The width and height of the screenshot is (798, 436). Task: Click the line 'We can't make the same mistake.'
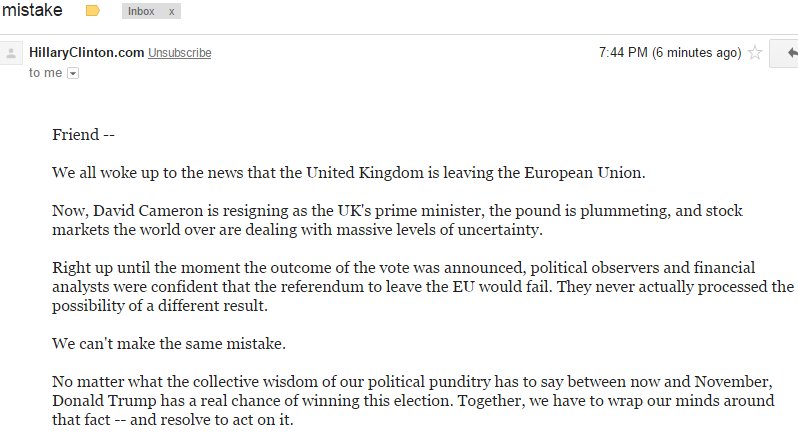point(168,343)
